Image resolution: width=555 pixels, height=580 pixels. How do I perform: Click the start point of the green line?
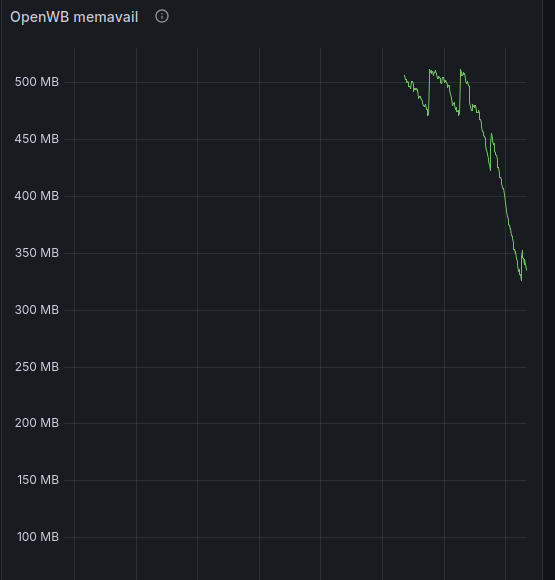point(404,75)
